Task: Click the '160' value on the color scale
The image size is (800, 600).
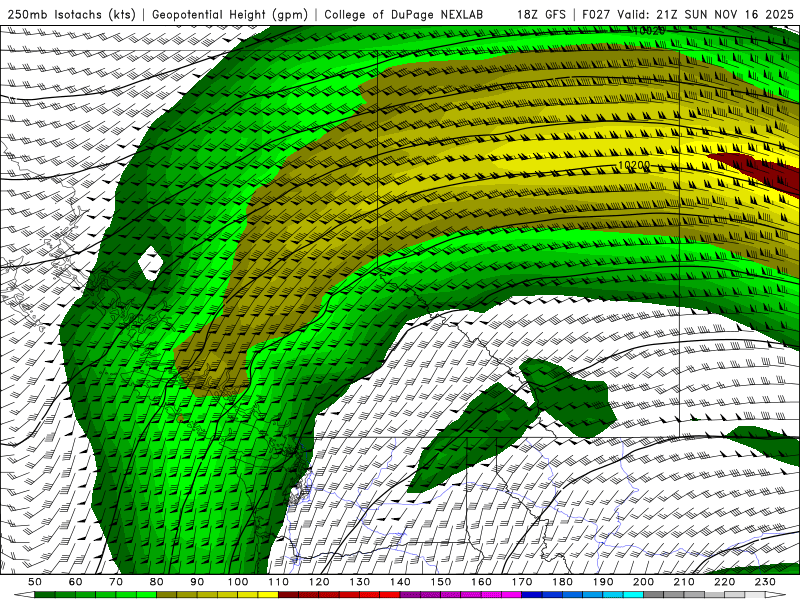Action: point(481,582)
